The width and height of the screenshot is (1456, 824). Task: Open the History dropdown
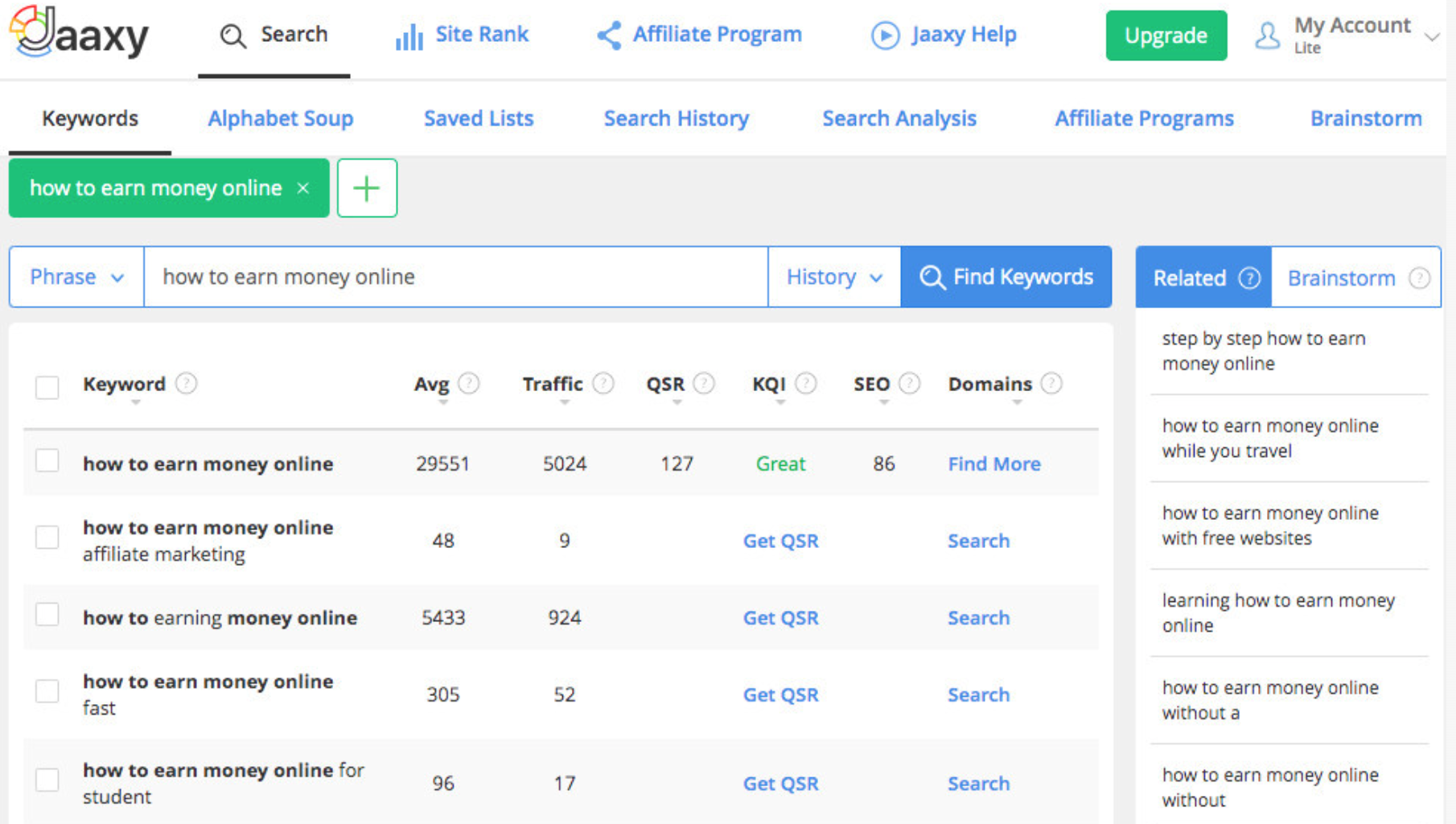[x=834, y=277]
